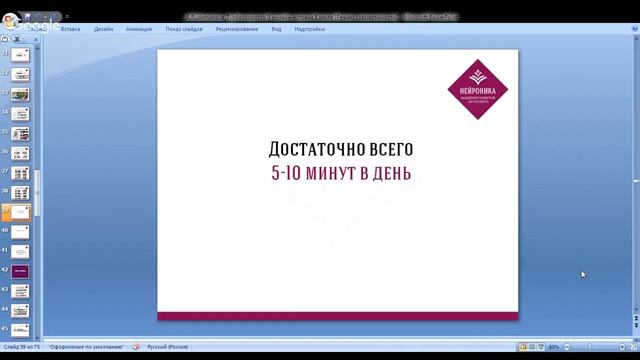Viewport: 640px width, 360px height.
Task: Close the slide thumbnail pane
Action: pos(36,39)
